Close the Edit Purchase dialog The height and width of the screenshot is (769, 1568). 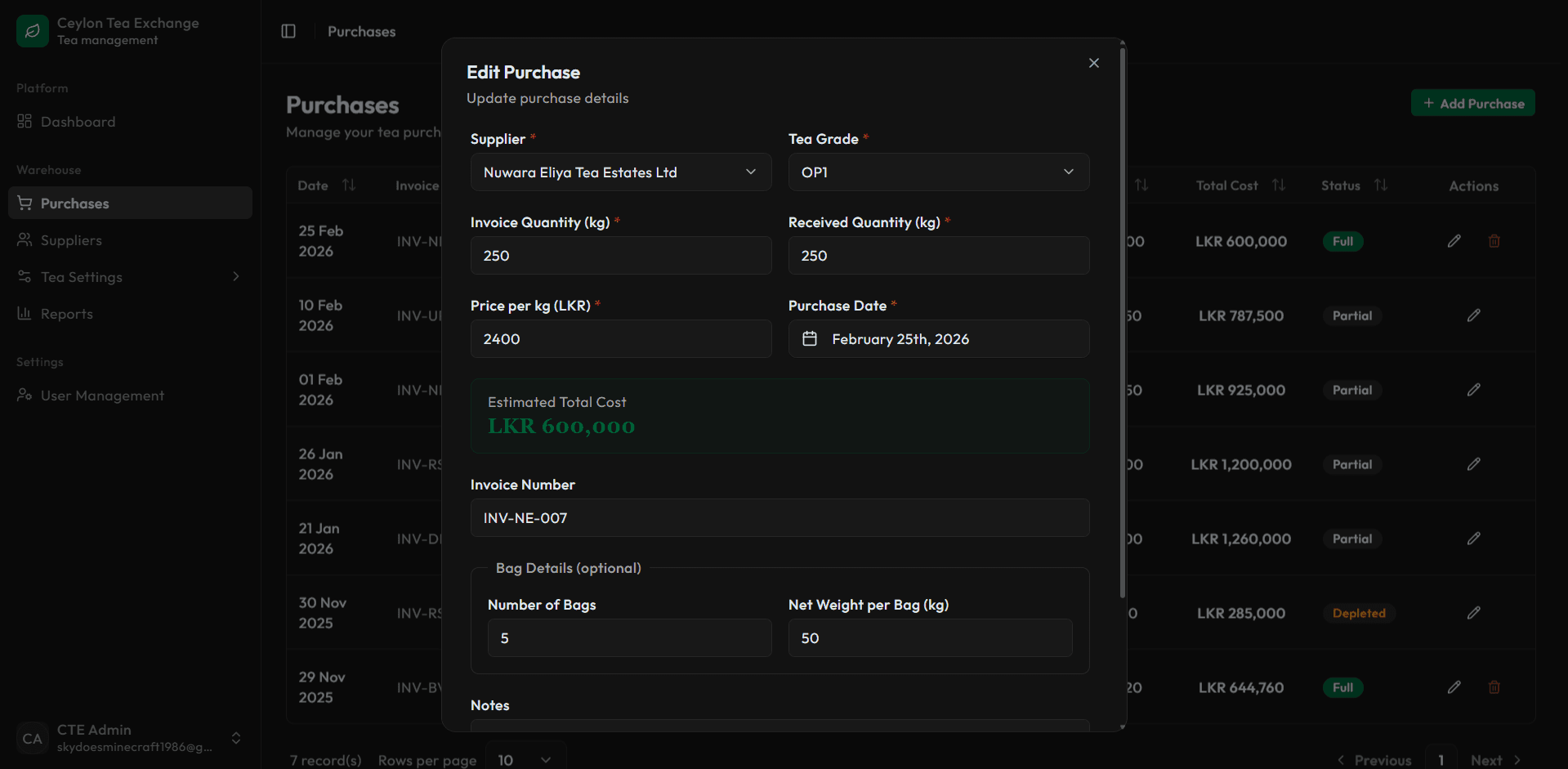point(1093,63)
